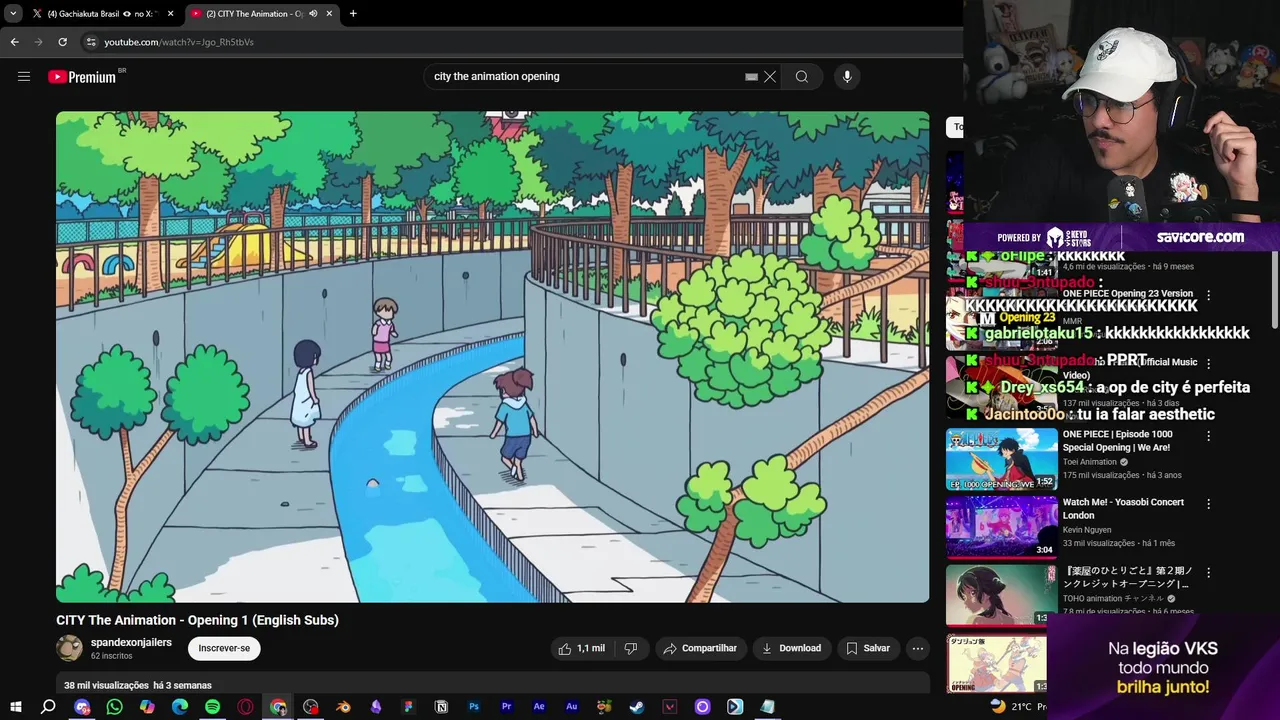Image resolution: width=1280 pixels, height=720 pixels.
Task: Launch After Effects from taskbar
Action: click(x=539, y=707)
